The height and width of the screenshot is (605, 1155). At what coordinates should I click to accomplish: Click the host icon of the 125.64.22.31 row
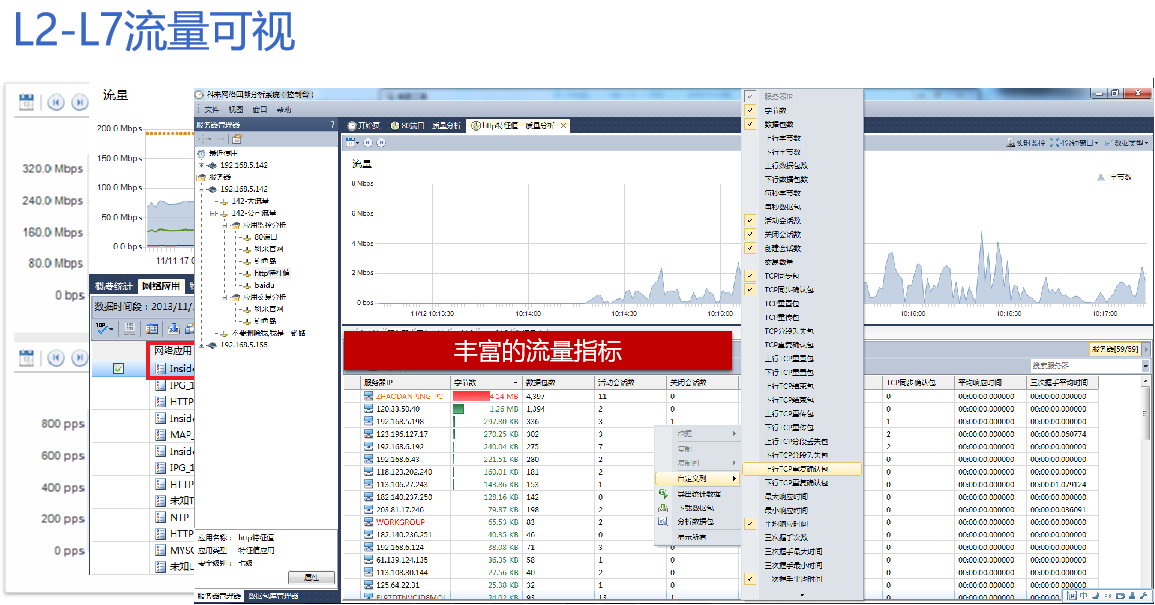tap(368, 585)
